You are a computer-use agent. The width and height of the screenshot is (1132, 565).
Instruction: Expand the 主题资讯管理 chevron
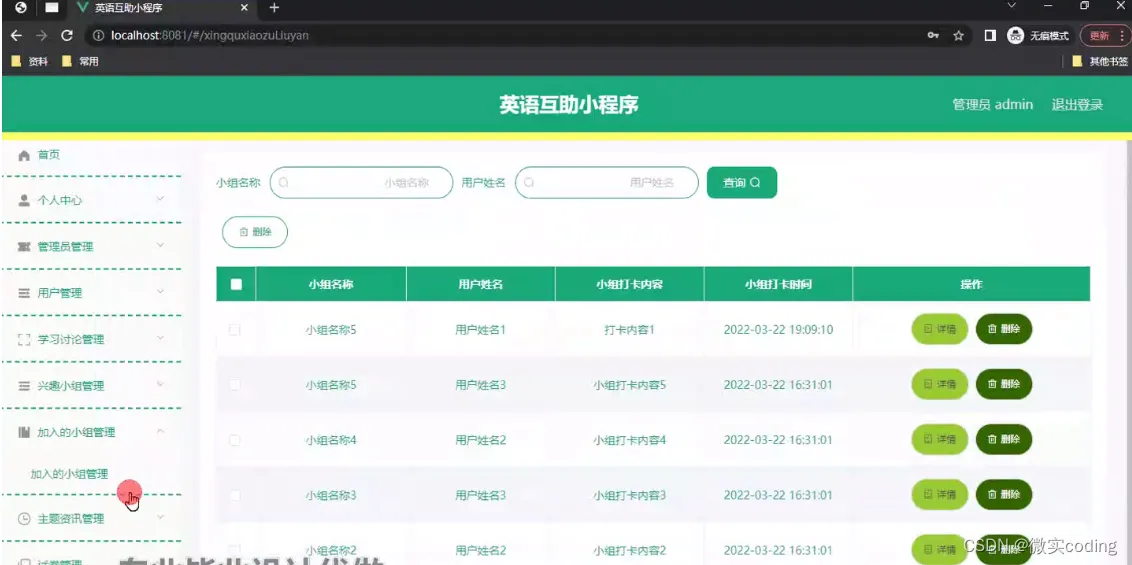pos(160,517)
